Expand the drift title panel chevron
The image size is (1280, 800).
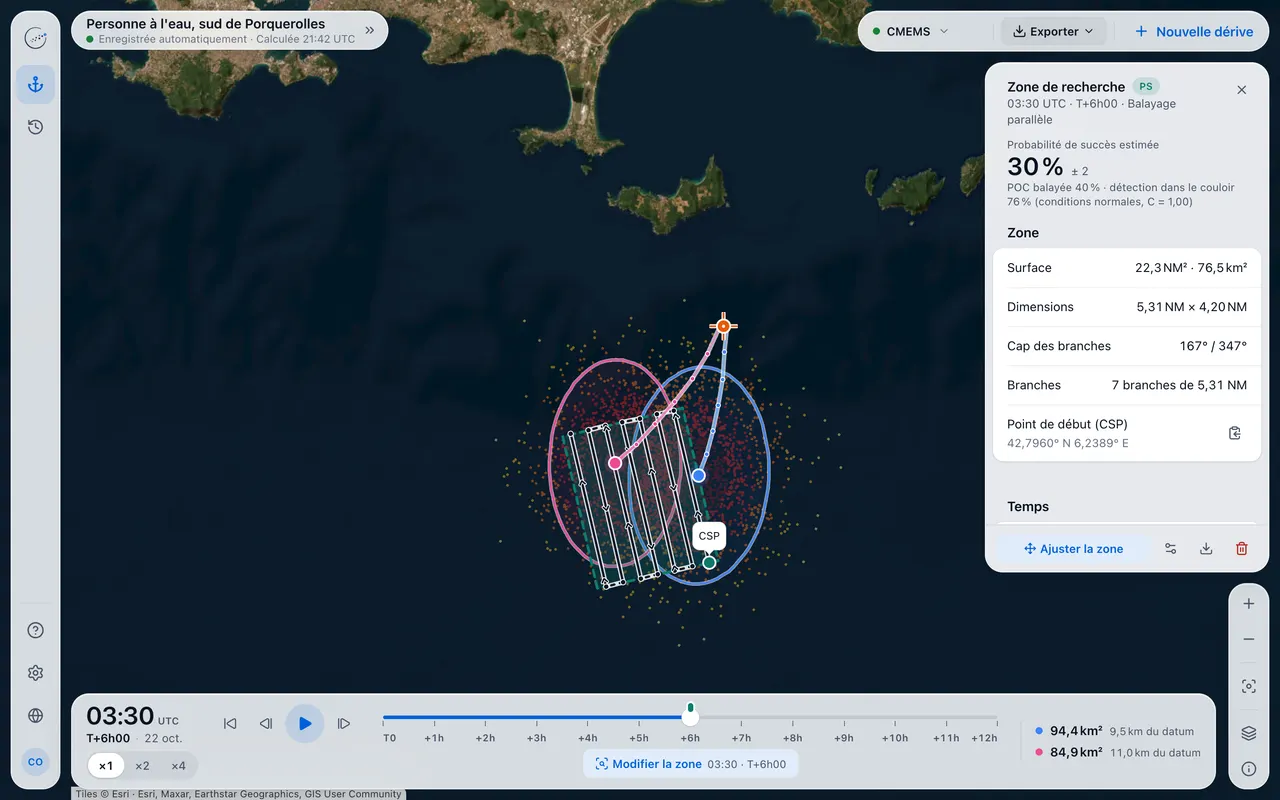pos(370,31)
